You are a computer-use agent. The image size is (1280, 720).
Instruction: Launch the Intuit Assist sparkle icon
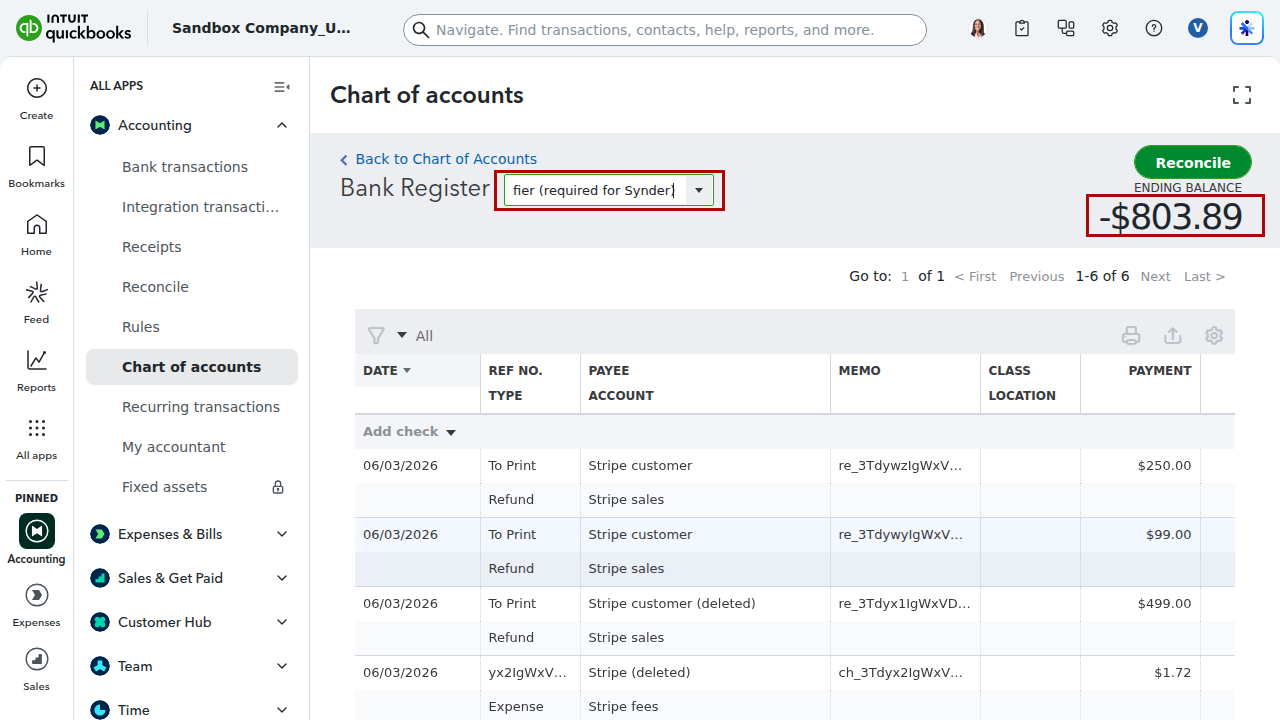click(1246, 29)
